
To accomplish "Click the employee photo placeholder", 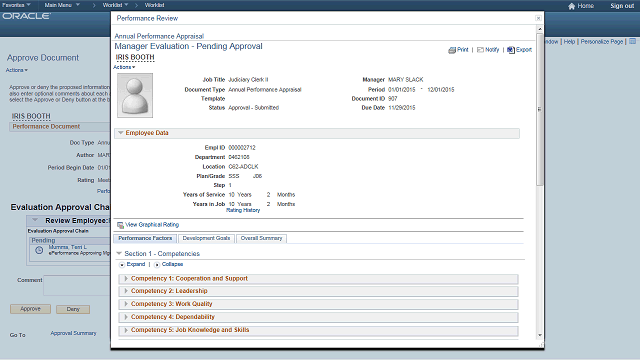I will pos(135,96).
